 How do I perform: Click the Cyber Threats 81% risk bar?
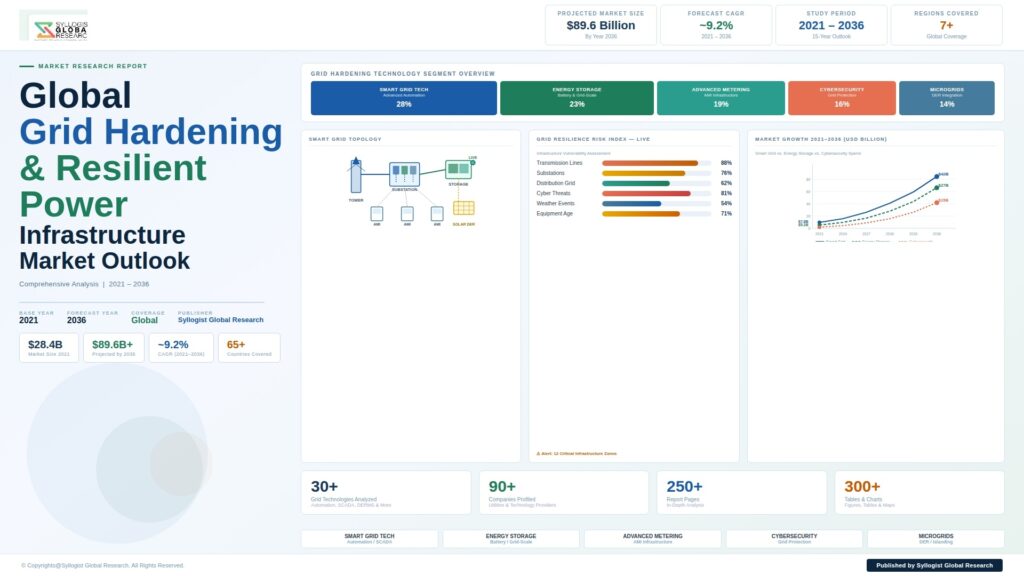tap(646, 193)
